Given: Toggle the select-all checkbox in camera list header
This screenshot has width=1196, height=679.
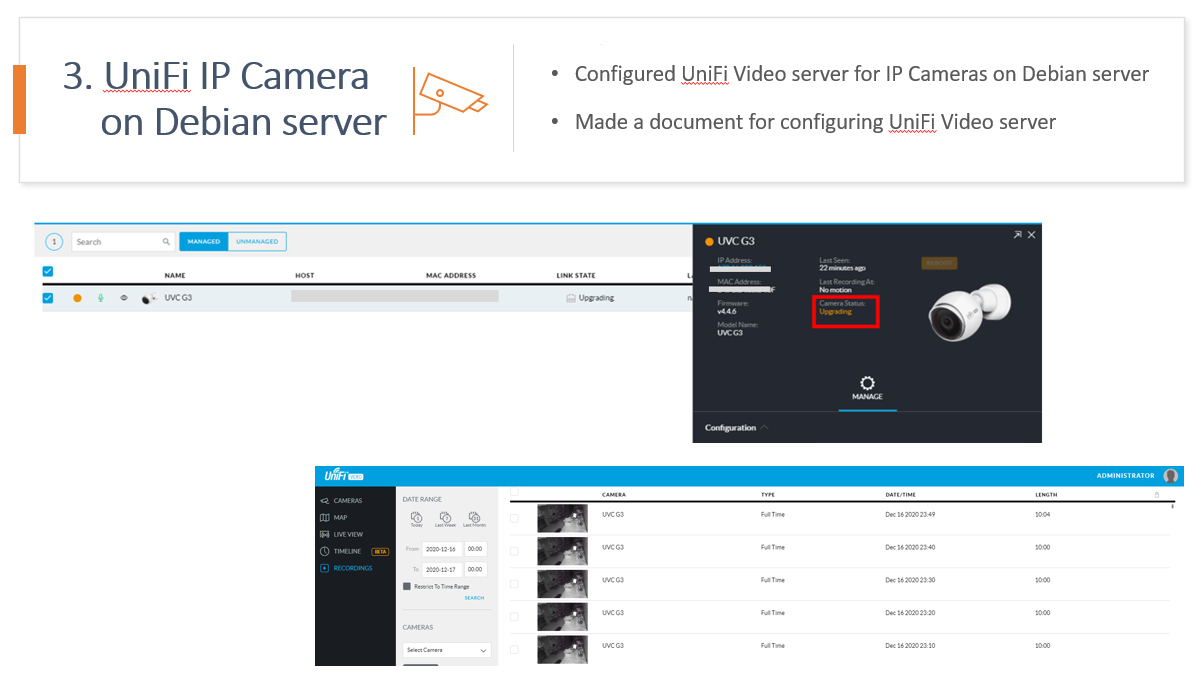Looking at the screenshot, I should (48, 271).
